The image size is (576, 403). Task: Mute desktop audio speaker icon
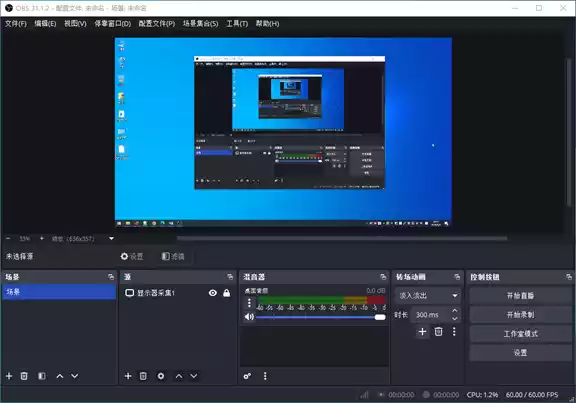[x=249, y=317]
